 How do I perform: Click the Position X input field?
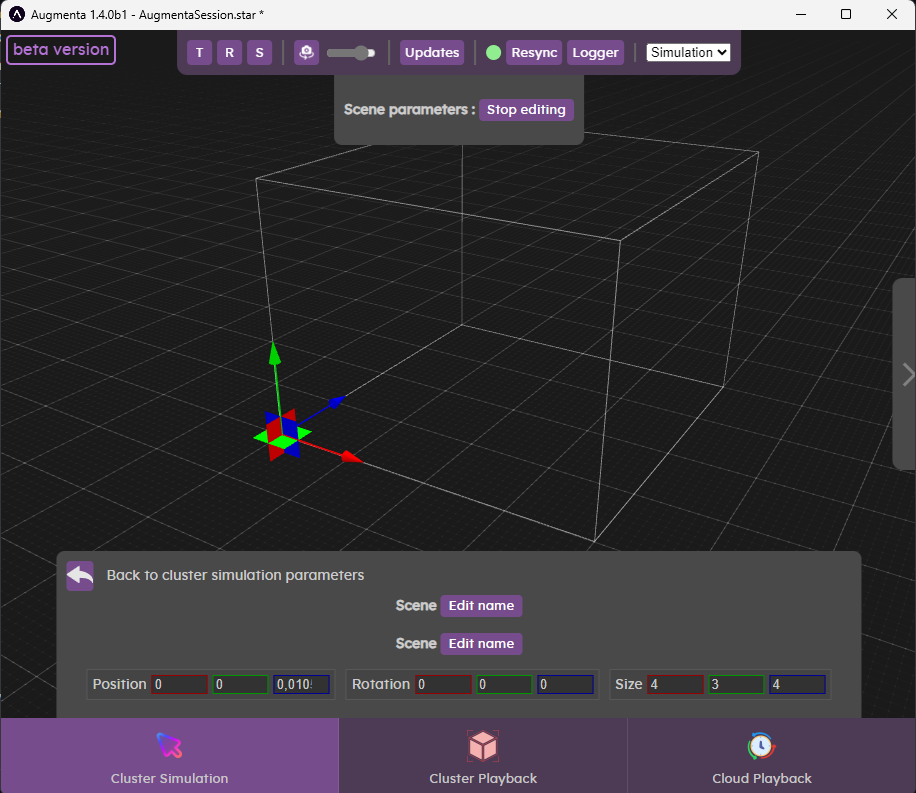pyautogui.click(x=179, y=684)
